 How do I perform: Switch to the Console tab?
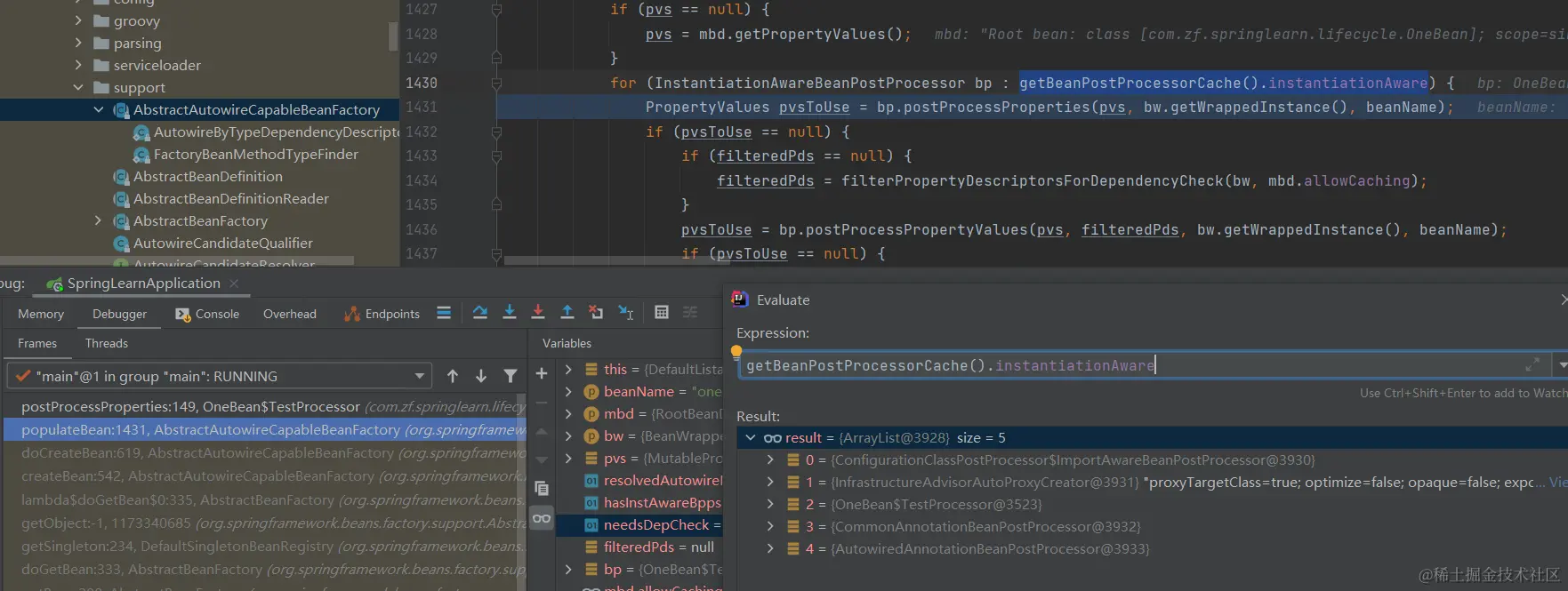coord(207,314)
